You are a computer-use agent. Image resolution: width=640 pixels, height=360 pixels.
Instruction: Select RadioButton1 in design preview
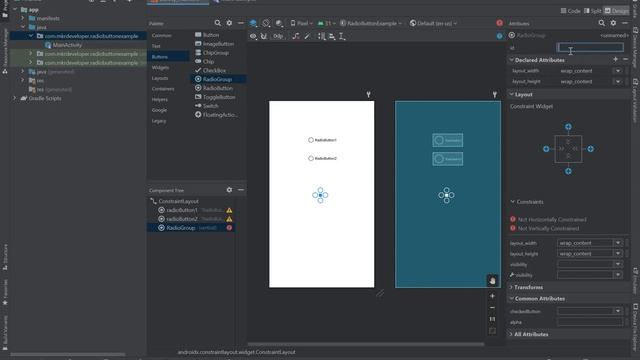click(322, 140)
